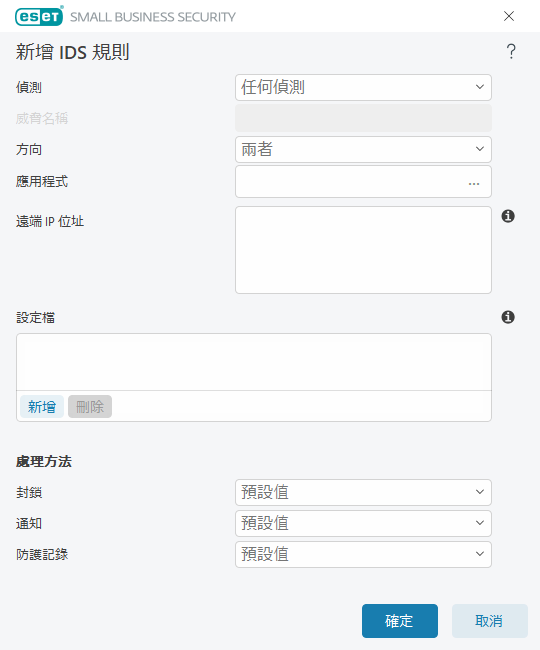Click the 新增 button under the profile list

(42, 407)
